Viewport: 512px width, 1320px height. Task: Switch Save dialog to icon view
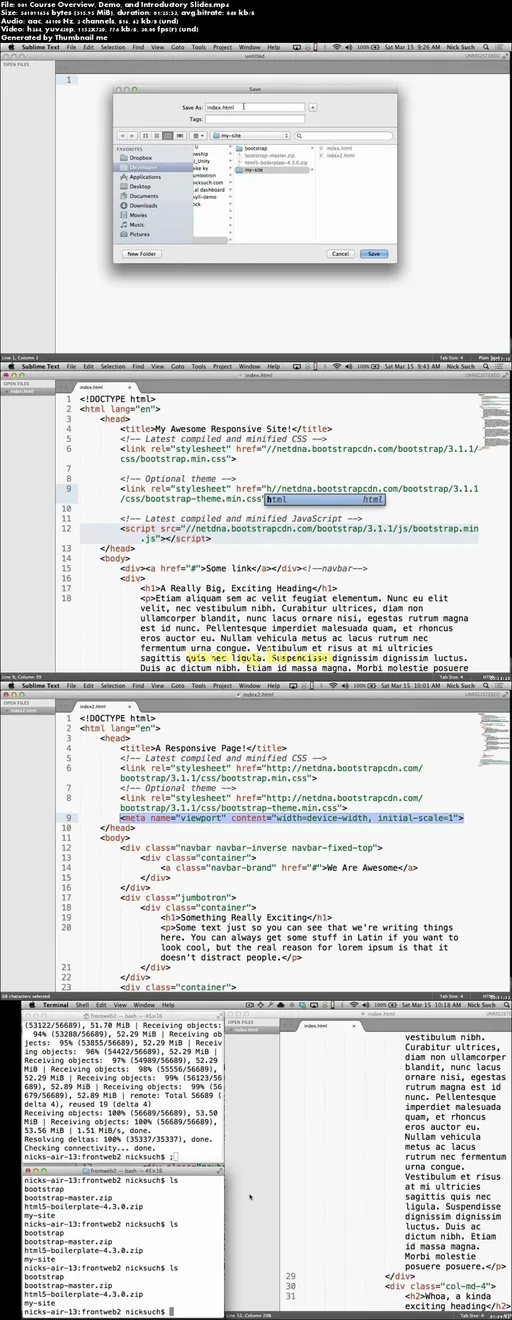(146, 135)
